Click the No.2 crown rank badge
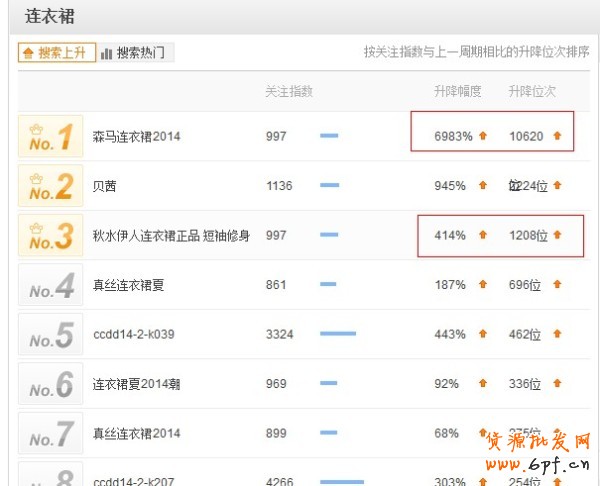Viewport: 600px width, 486px height. 50,186
